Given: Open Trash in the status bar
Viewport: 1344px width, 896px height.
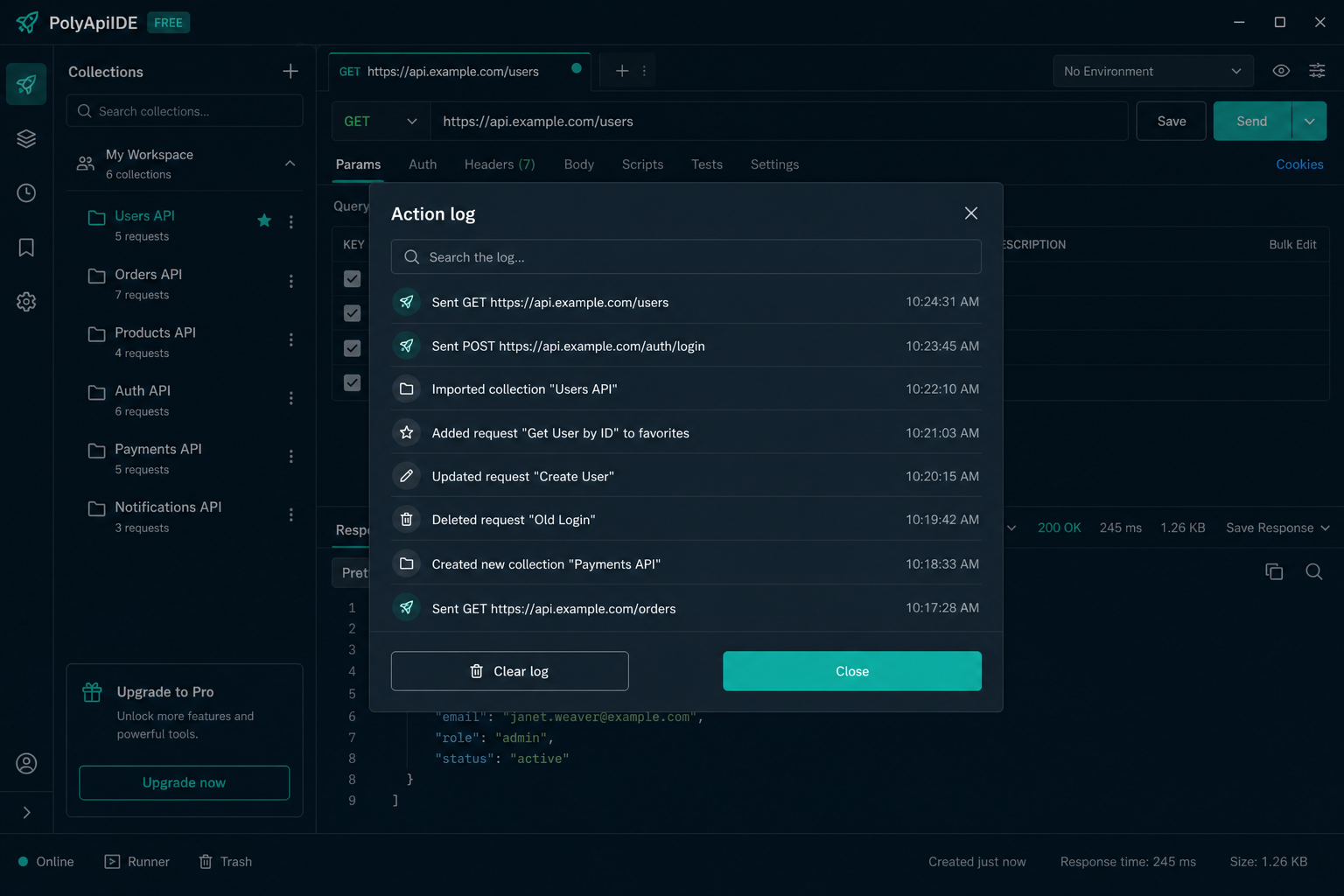Looking at the screenshot, I should pos(226,862).
